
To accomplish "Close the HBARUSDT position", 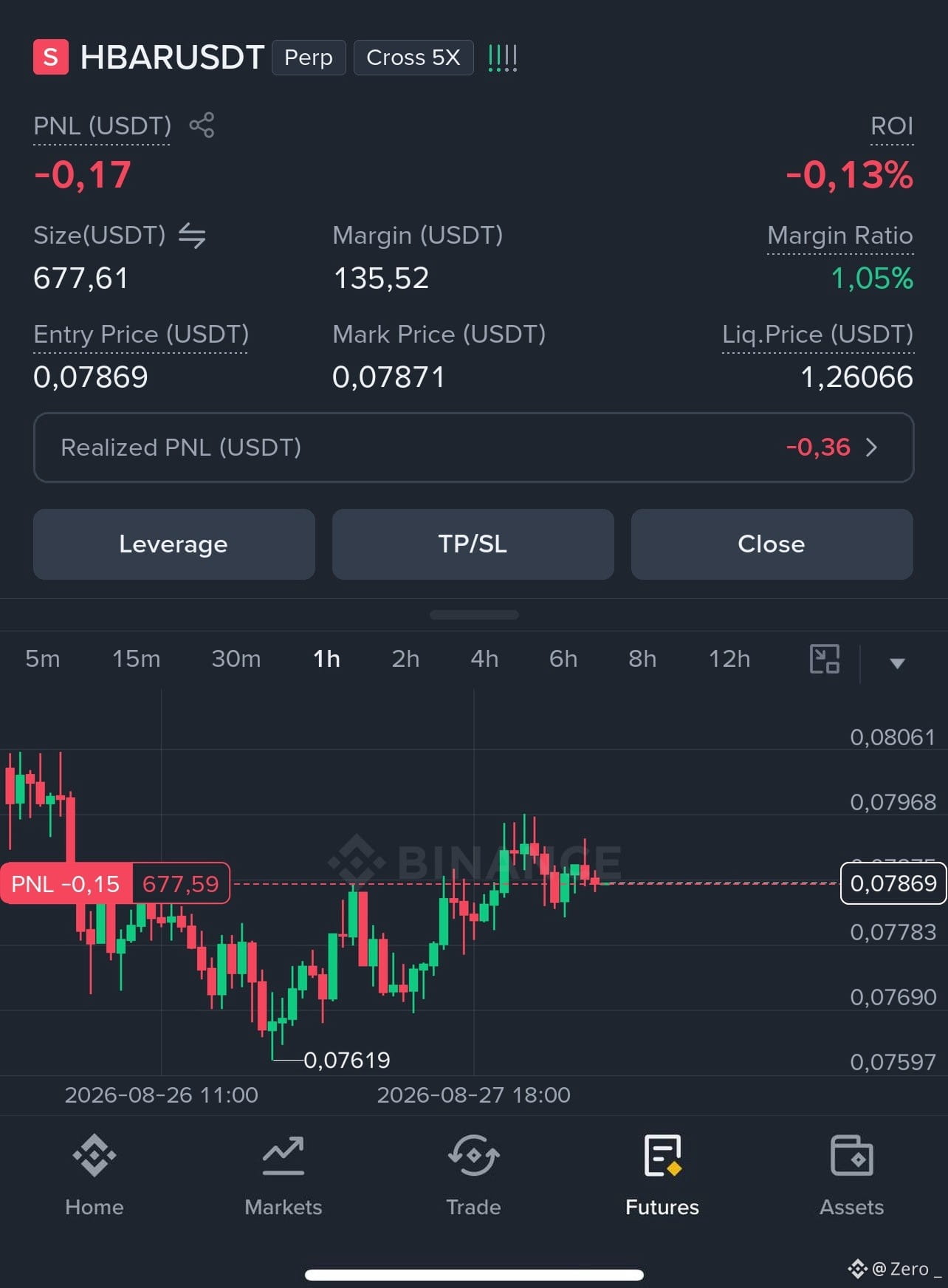I will [x=772, y=544].
